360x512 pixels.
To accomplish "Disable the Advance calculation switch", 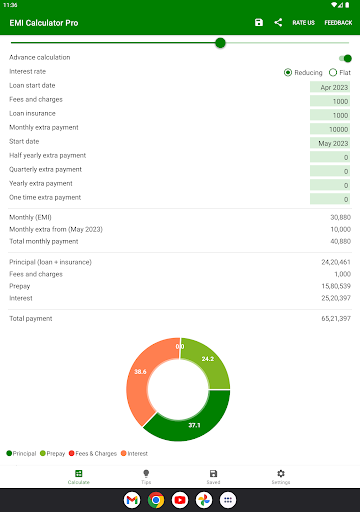I will (345, 58).
